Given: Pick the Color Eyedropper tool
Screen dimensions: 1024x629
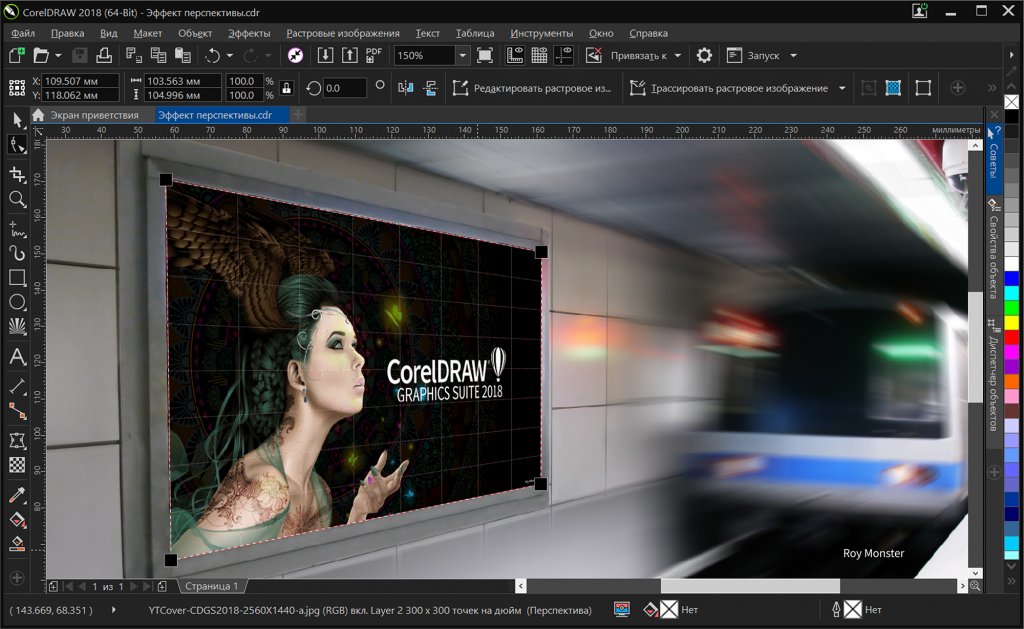Looking at the screenshot, I should 17,494.
